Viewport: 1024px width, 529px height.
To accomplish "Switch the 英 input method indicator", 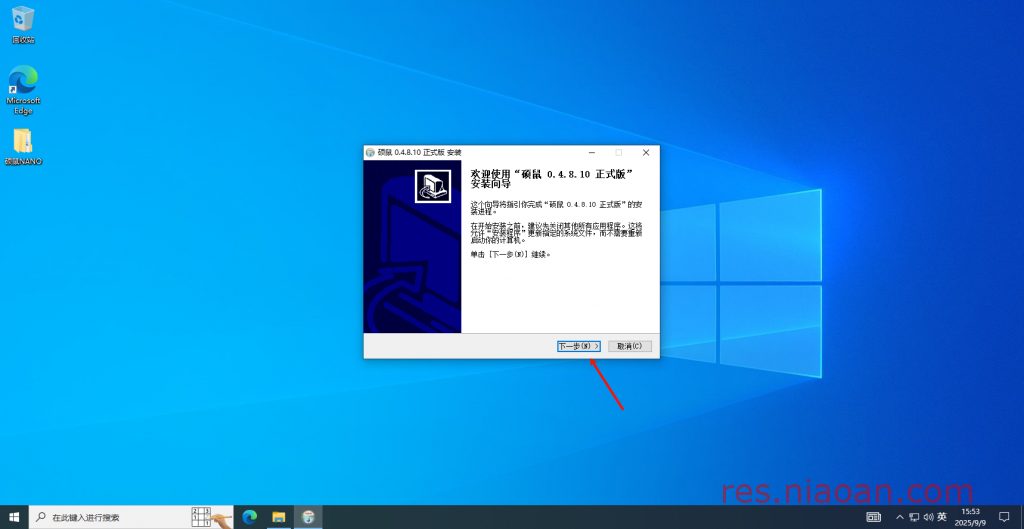I will point(942,517).
